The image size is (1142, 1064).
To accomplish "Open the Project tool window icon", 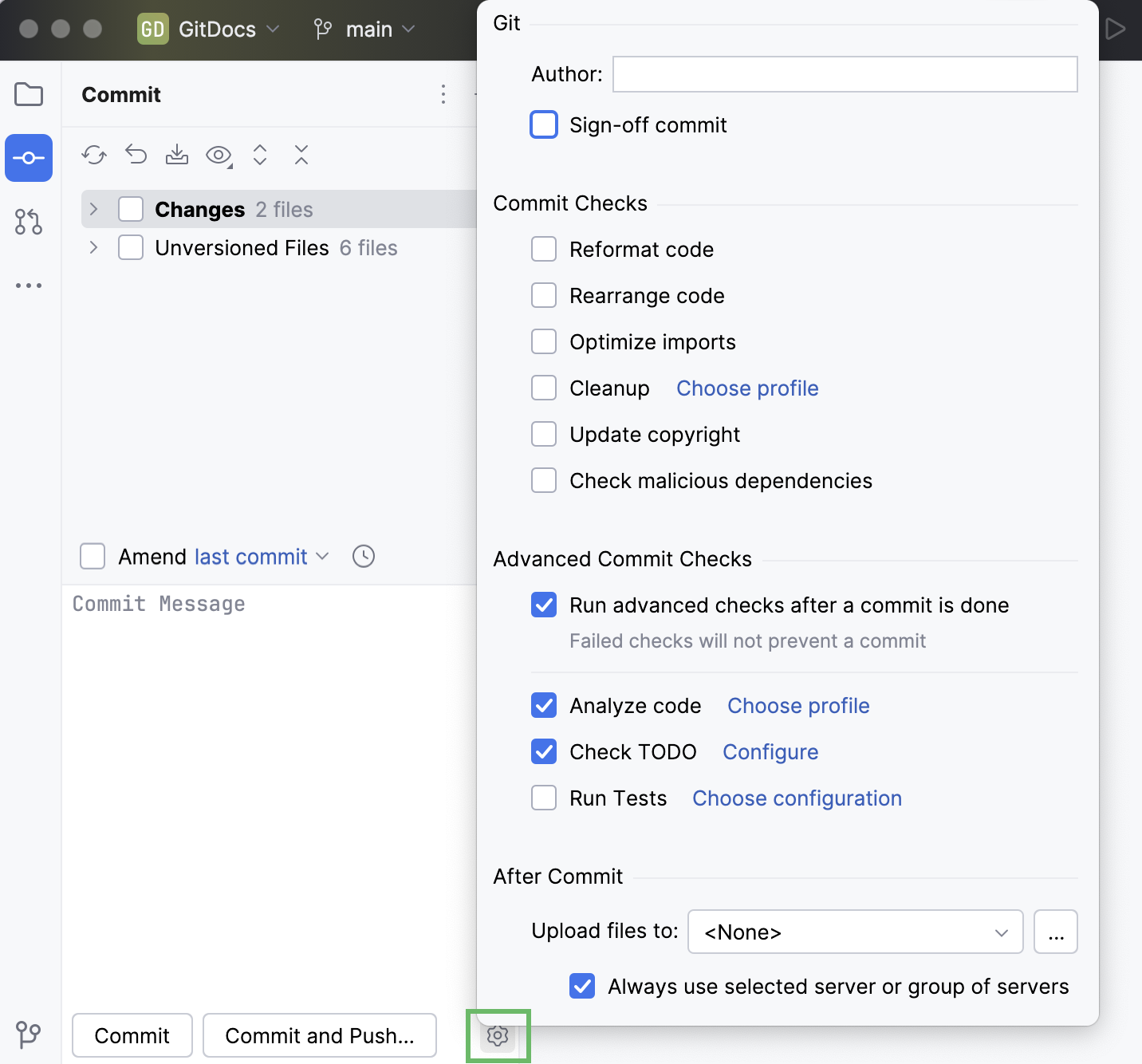I will pos(29,94).
